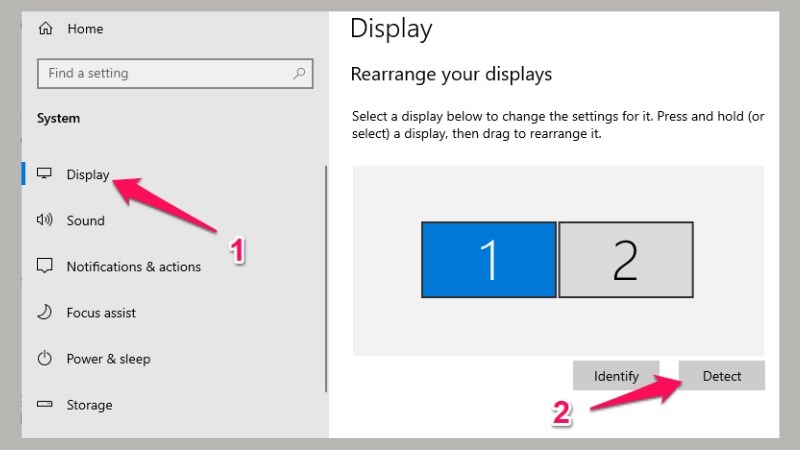Click the sidebar vertical scrollbar
This screenshot has width=800, height=450.
[326, 280]
